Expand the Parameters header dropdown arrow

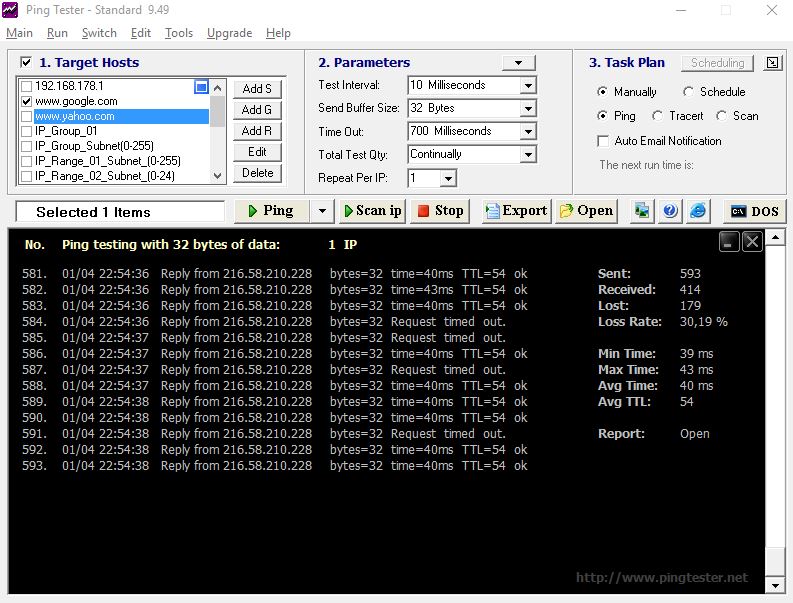(518, 63)
